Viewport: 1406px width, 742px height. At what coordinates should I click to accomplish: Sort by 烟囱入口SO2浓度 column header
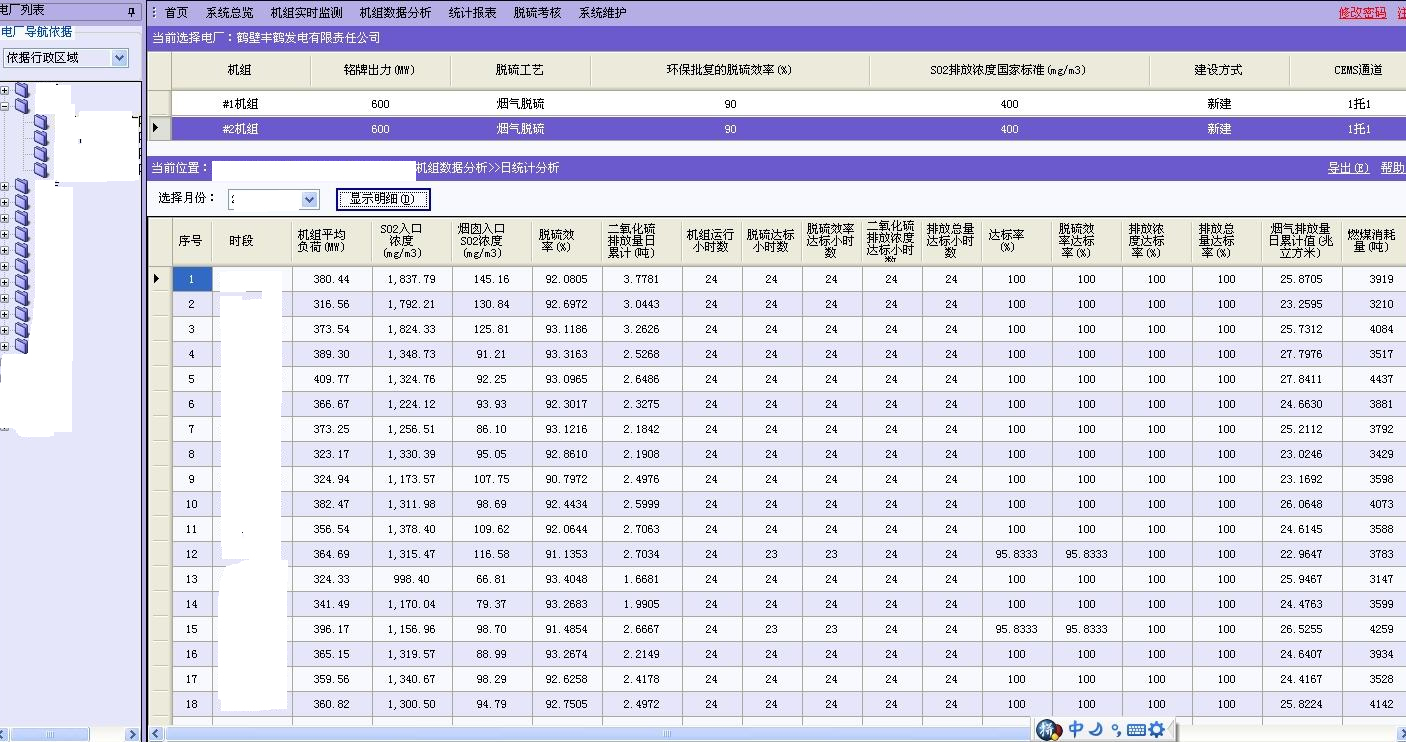pos(491,241)
